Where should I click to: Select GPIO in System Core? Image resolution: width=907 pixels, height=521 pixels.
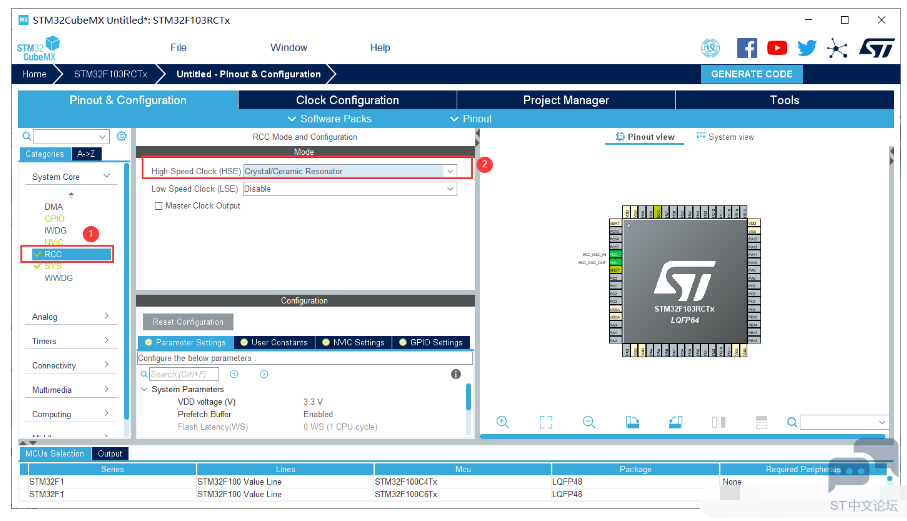(54, 219)
